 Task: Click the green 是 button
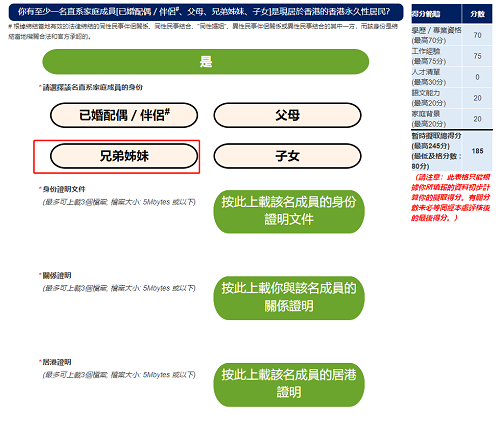[206, 62]
